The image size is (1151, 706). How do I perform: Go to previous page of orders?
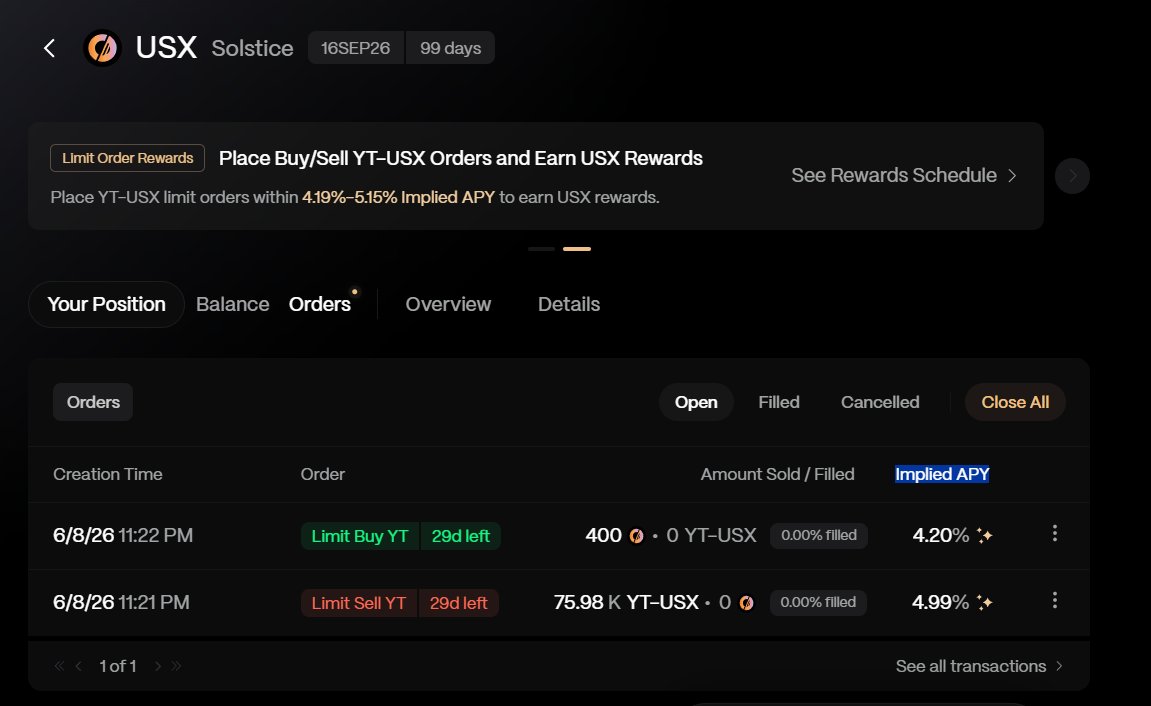click(79, 666)
